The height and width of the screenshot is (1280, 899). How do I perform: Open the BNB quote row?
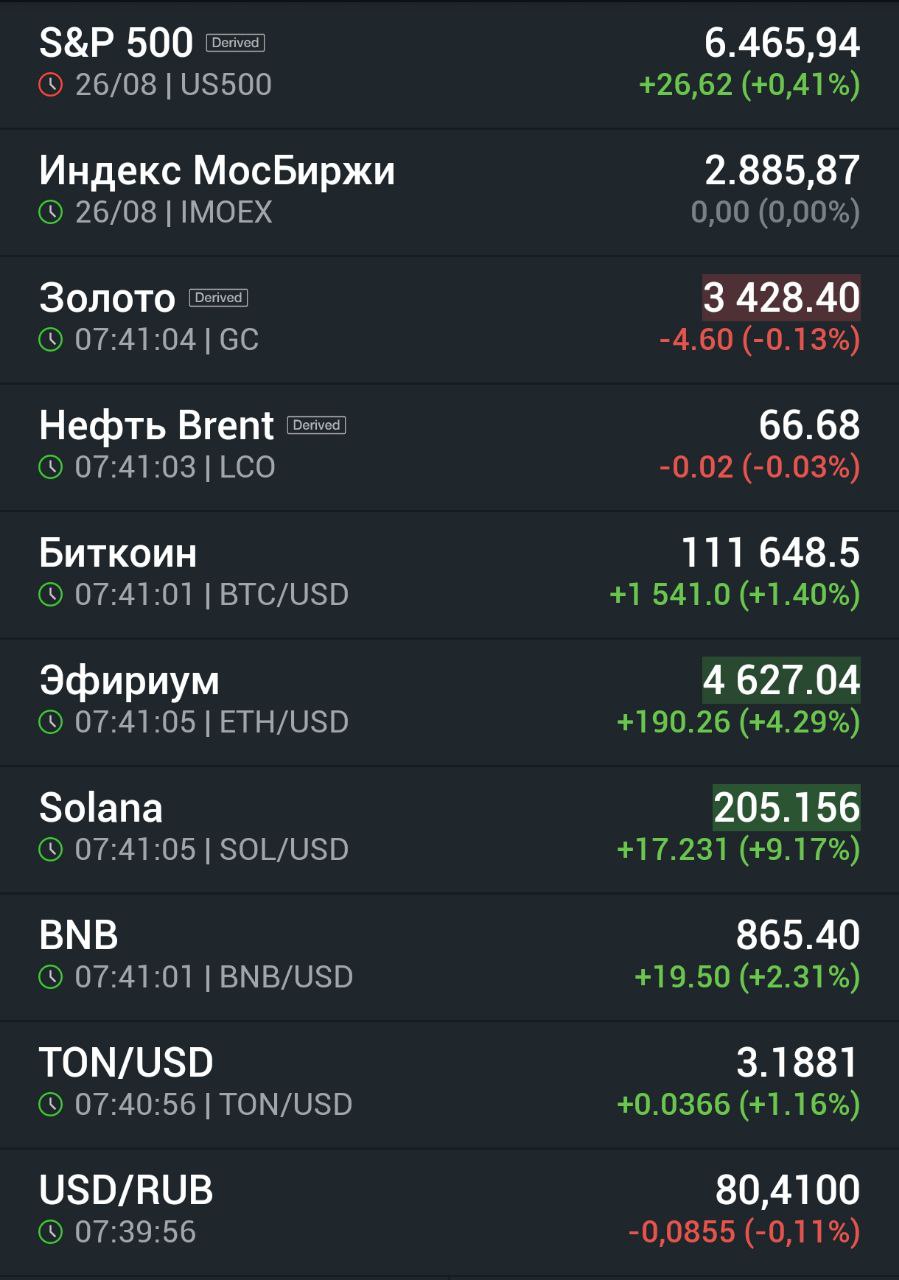pos(449,957)
